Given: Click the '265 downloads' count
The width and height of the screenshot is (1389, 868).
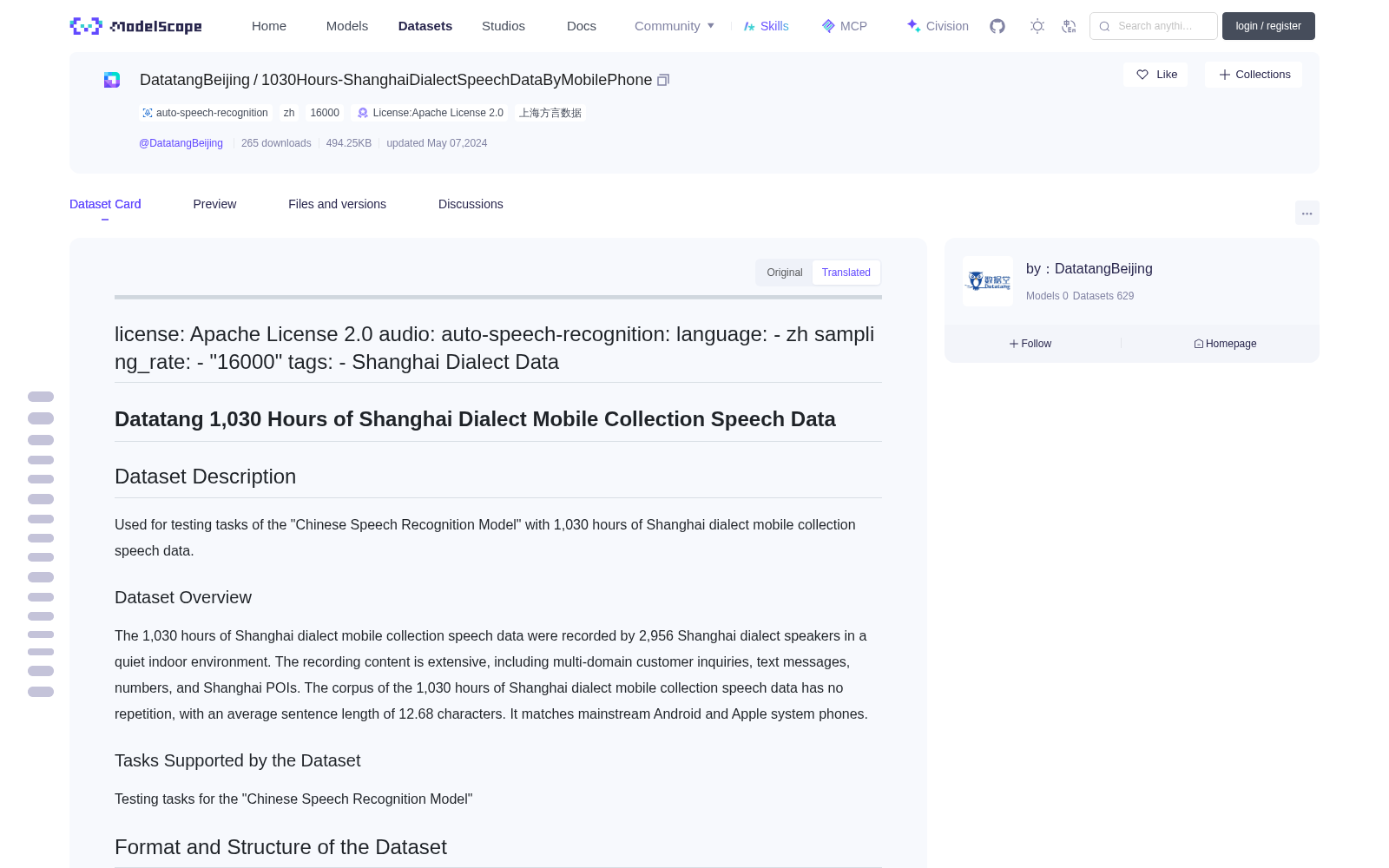Looking at the screenshot, I should coord(276,143).
